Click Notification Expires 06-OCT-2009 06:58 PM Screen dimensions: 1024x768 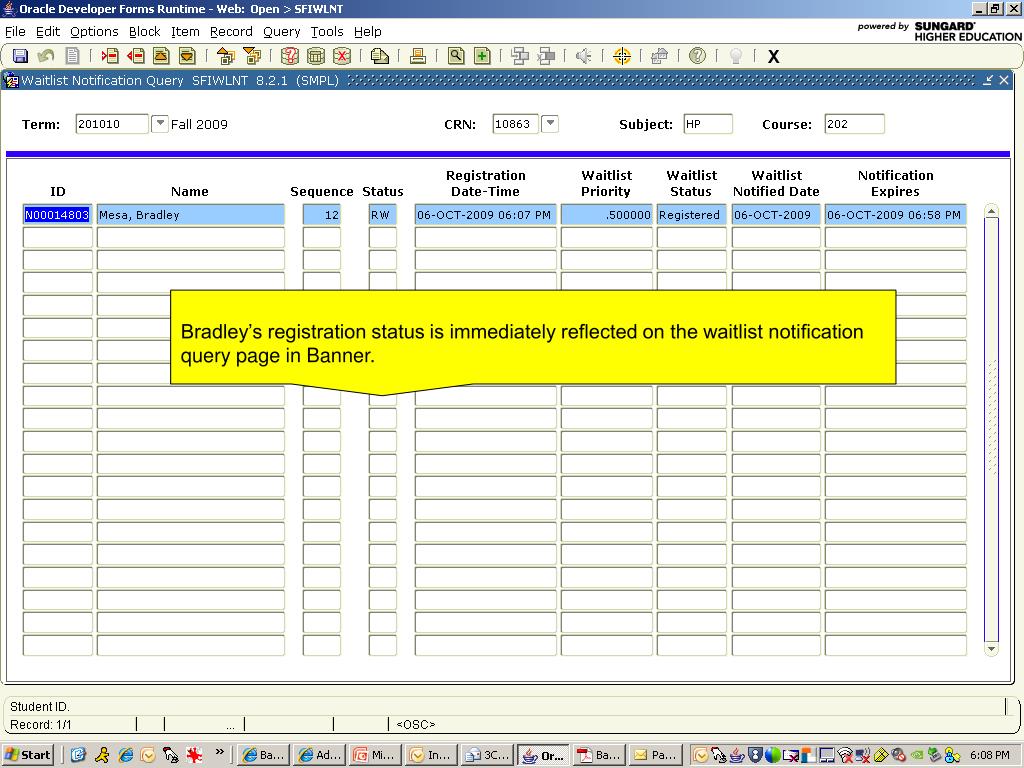coord(895,215)
